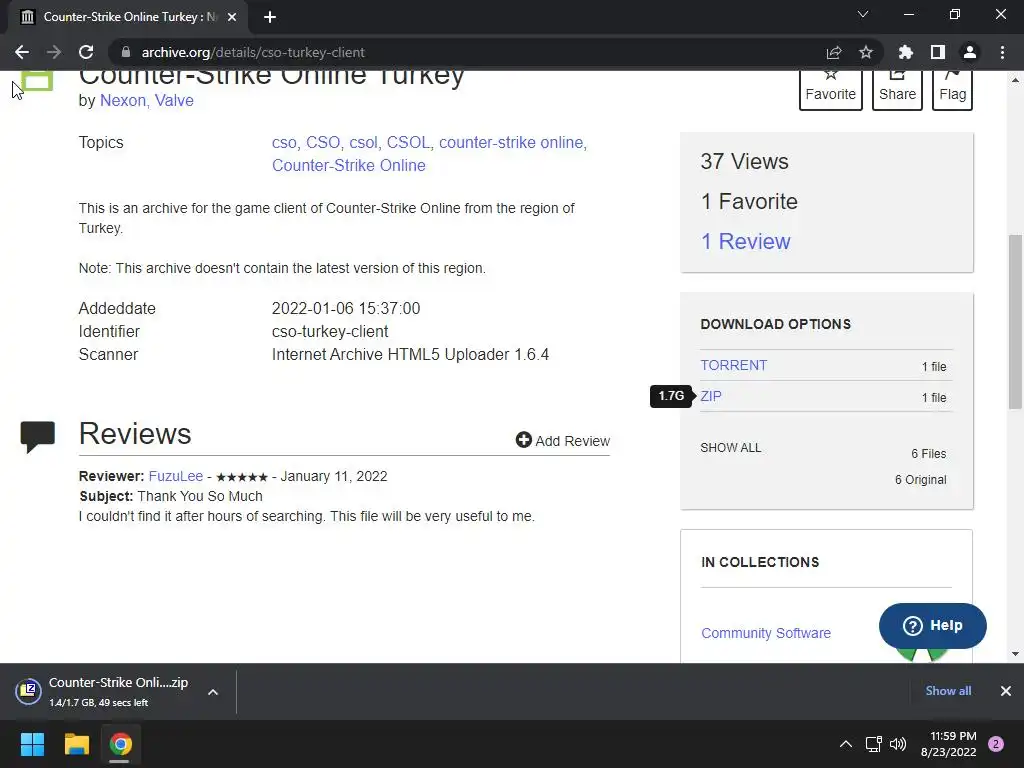Click the Reviews speech bubble icon
Viewport: 1024px width, 768px height.
(x=37, y=436)
